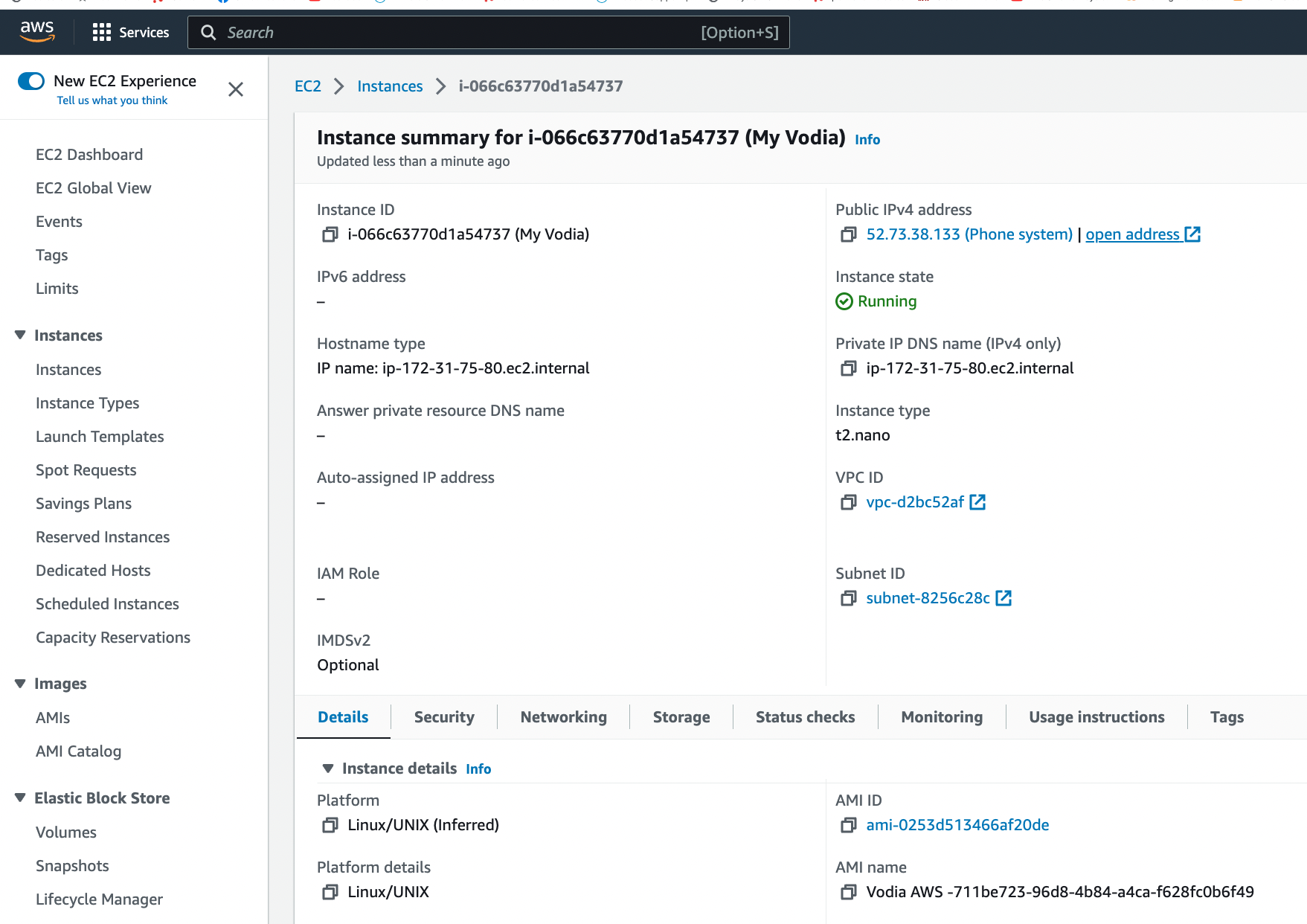This screenshot has width=1307, height=924.
Task: Open VPC external link icon
Action: (977, 502)
